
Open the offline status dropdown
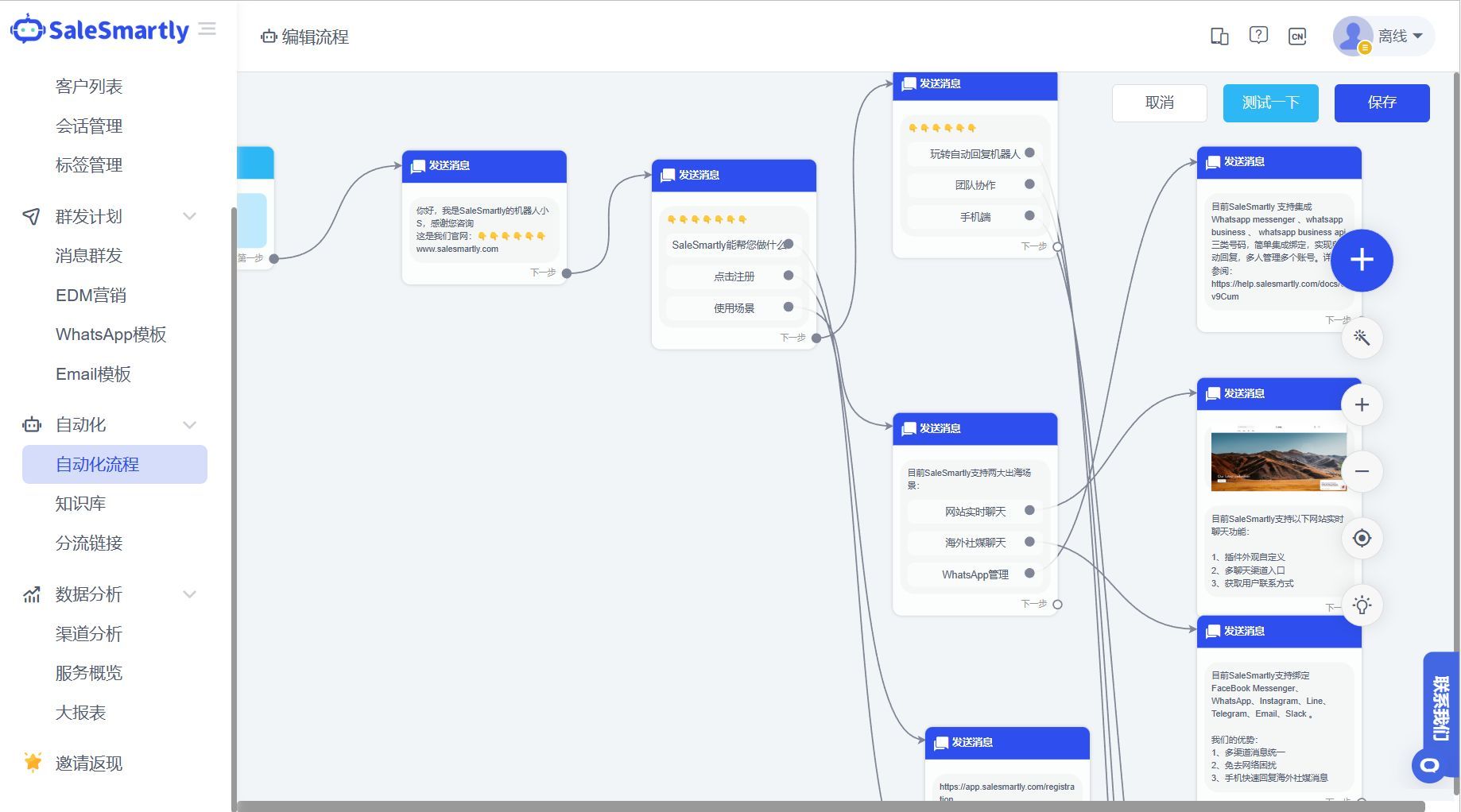pyautogui.click(x=1401, y=36)
